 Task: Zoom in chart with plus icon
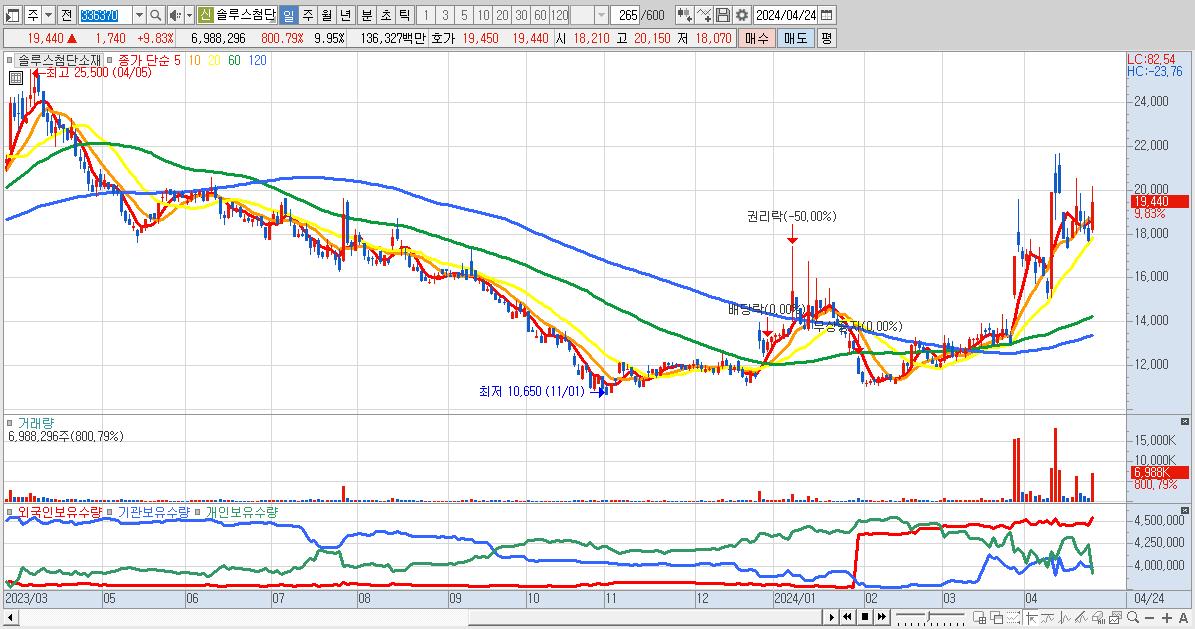(x=1166, y=618)
